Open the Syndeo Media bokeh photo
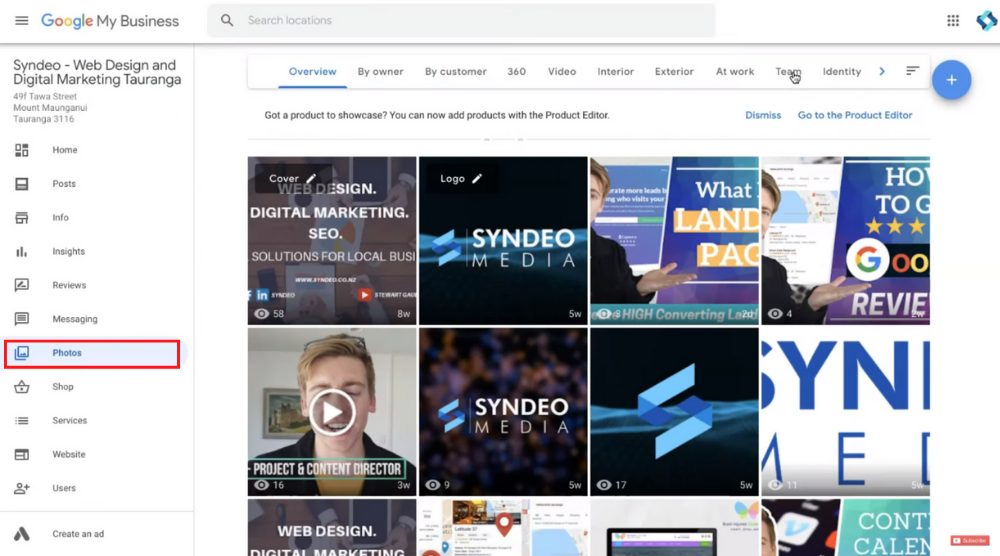Screen dimensions: 1000x556 [x=503, y=412]
